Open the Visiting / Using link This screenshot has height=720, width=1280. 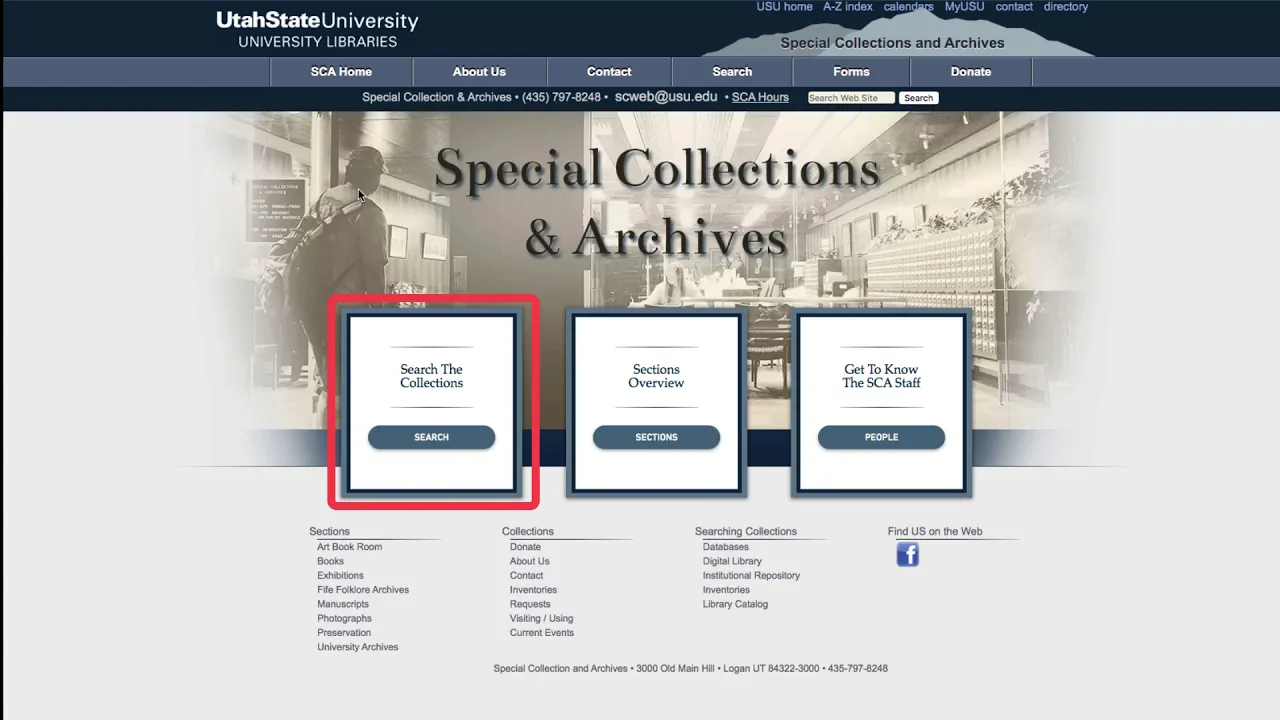[541, 619]
